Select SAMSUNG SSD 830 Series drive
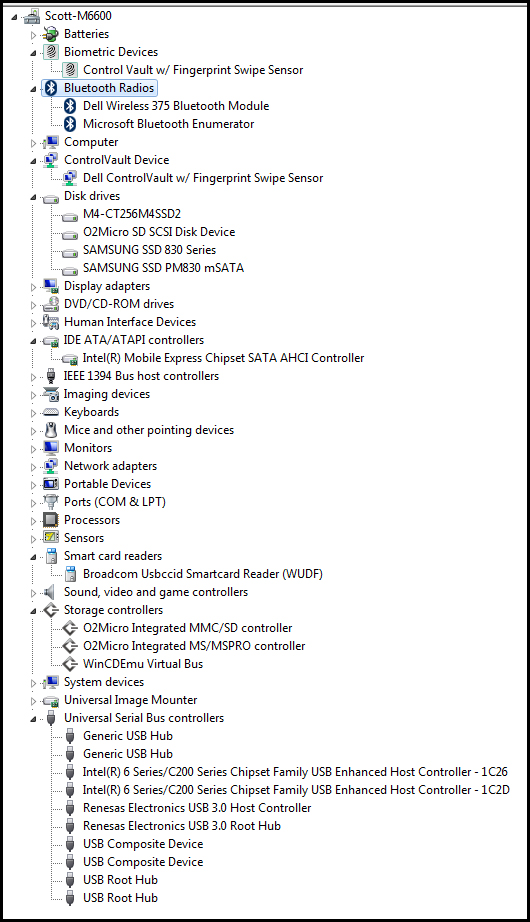The height and width of the screenshot is (922, 530). click(x=149, y=250)
